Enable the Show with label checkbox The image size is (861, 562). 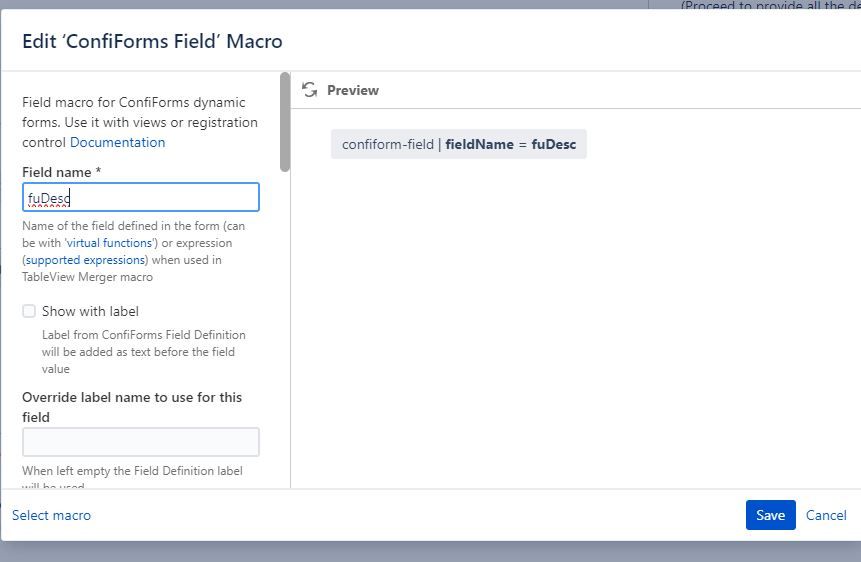[x=29, y=311]
